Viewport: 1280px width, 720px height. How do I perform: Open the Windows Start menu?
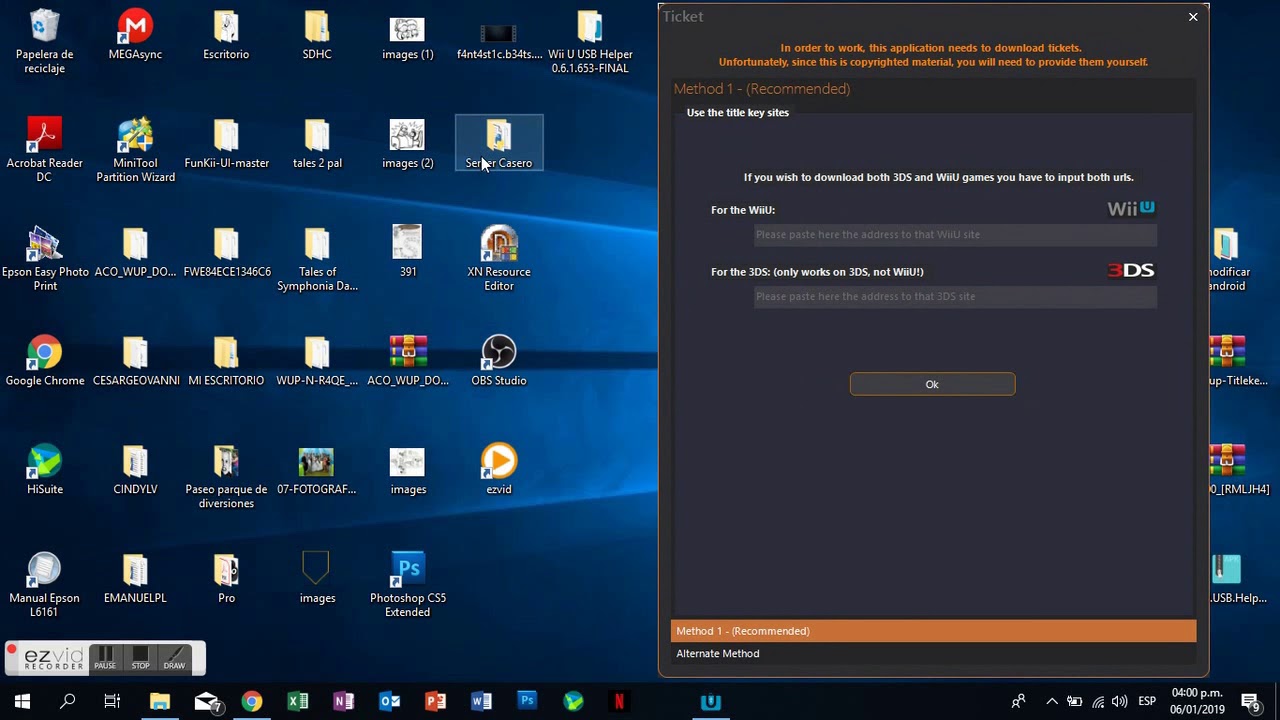pyautogui.click(x=22, y=702)
